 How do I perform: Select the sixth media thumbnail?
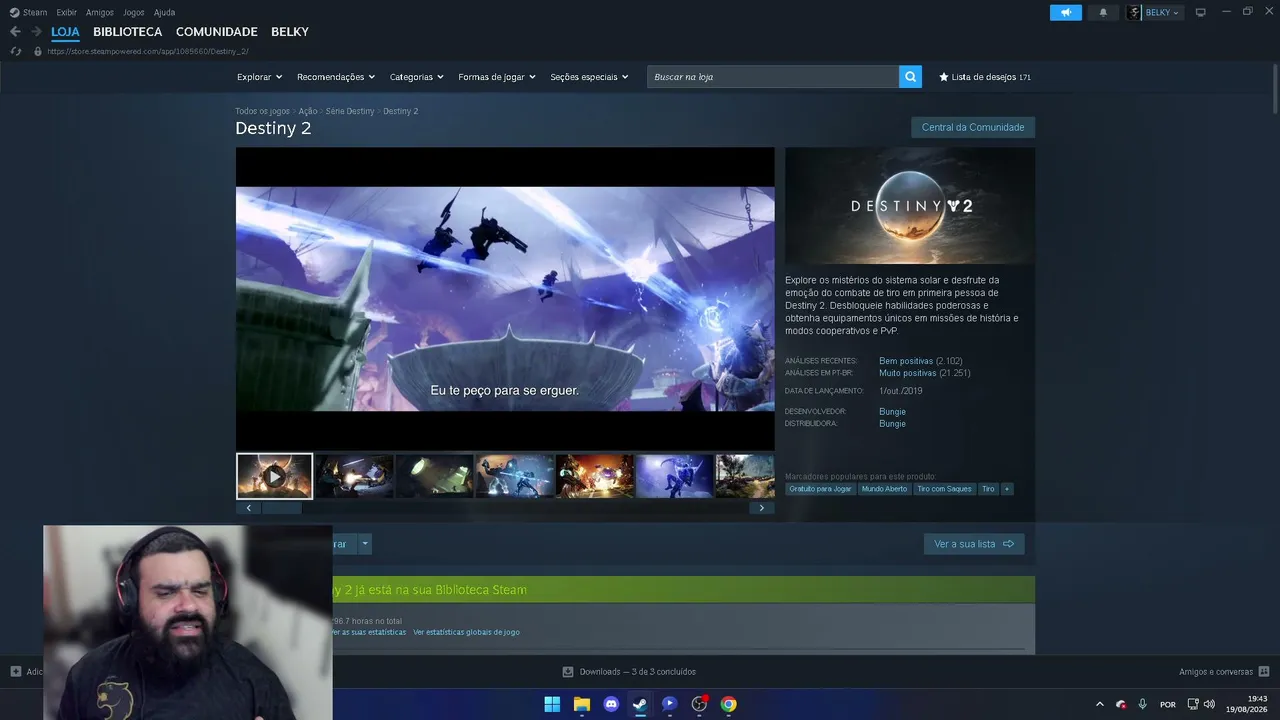pyautogui.click(x=675, y=476)
